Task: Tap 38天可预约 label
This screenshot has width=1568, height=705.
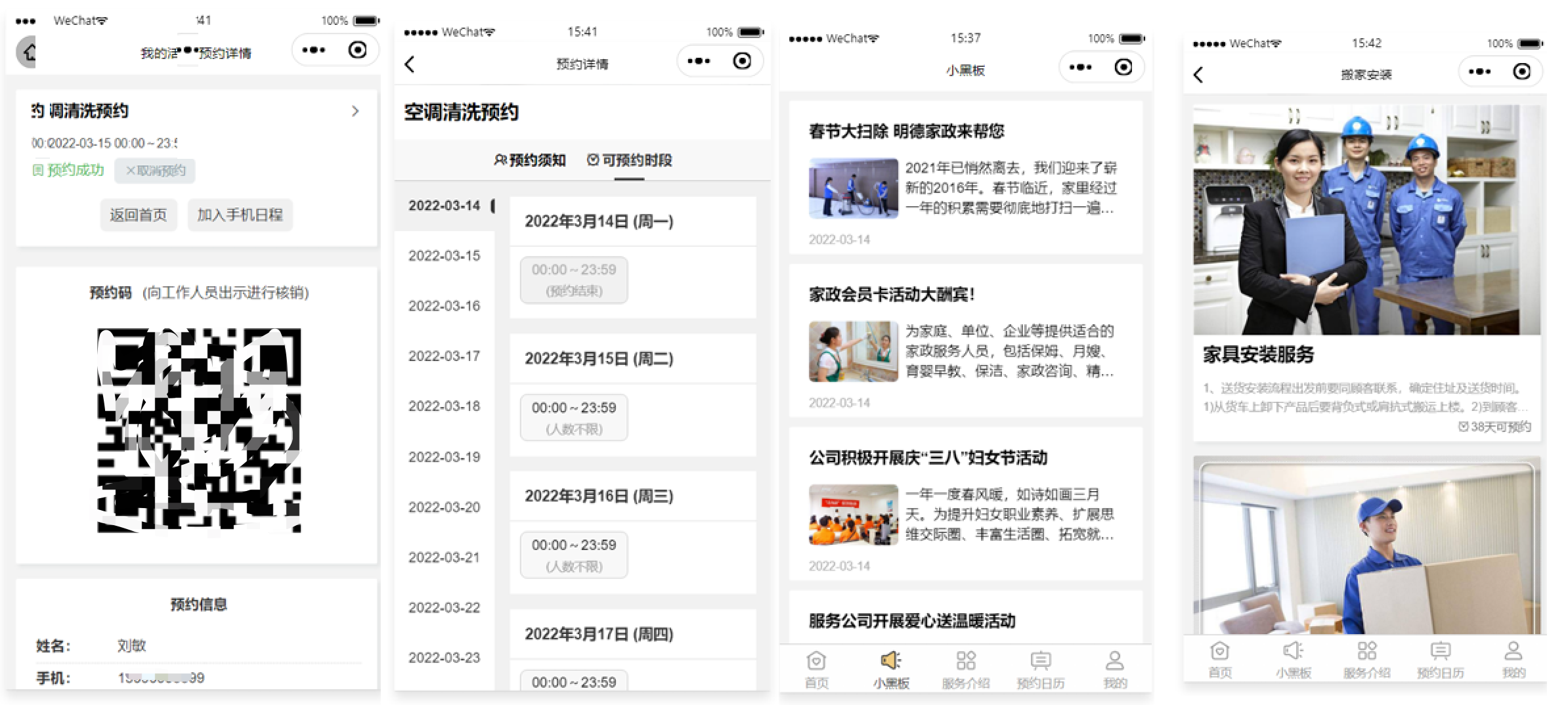Action: 1495,427
